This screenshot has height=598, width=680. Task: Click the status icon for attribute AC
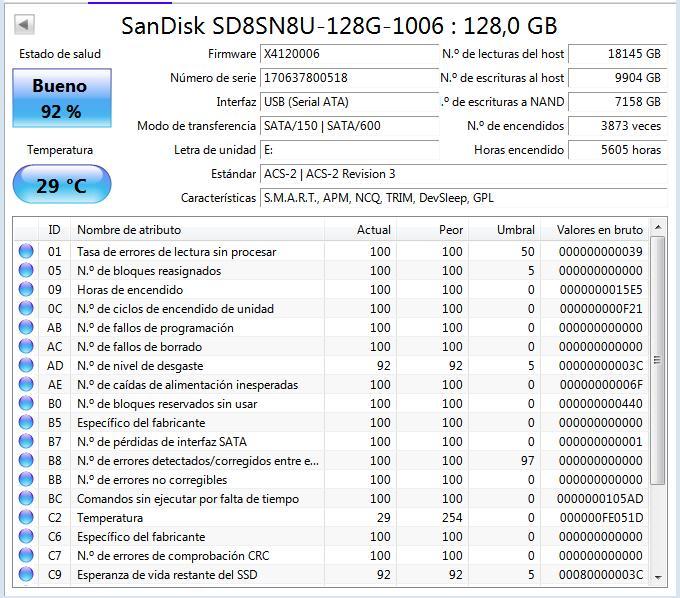pos(26,346)
